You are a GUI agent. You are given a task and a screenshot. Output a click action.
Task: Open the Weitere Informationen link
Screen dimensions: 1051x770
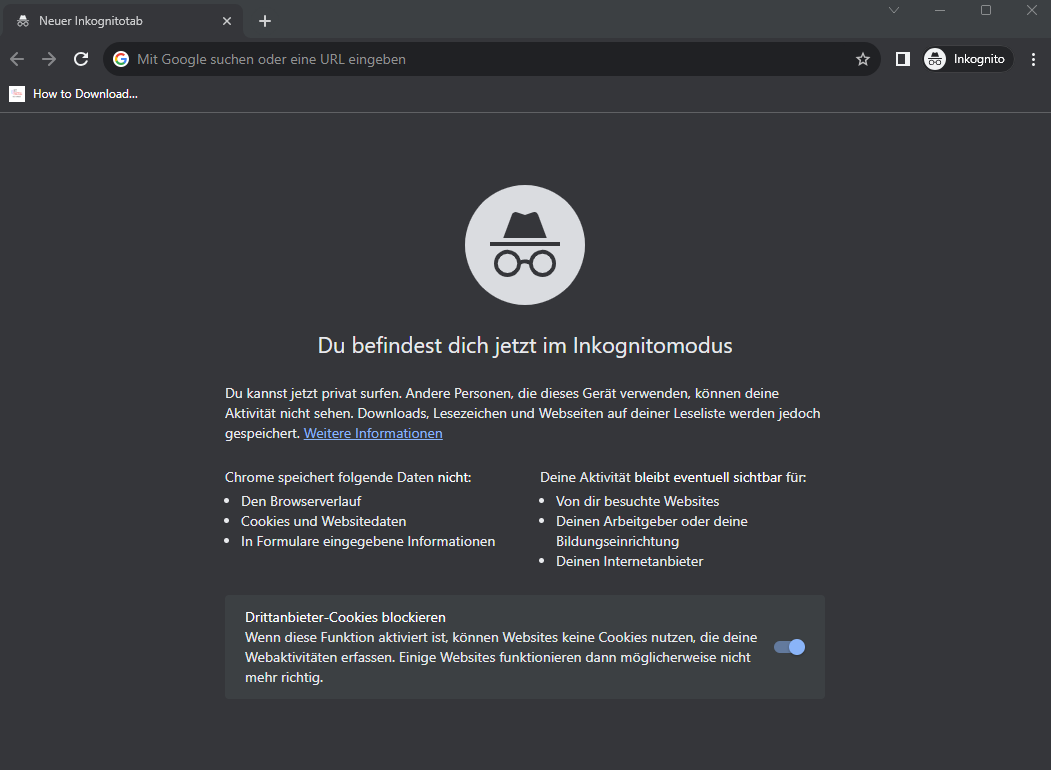point(373,433)
